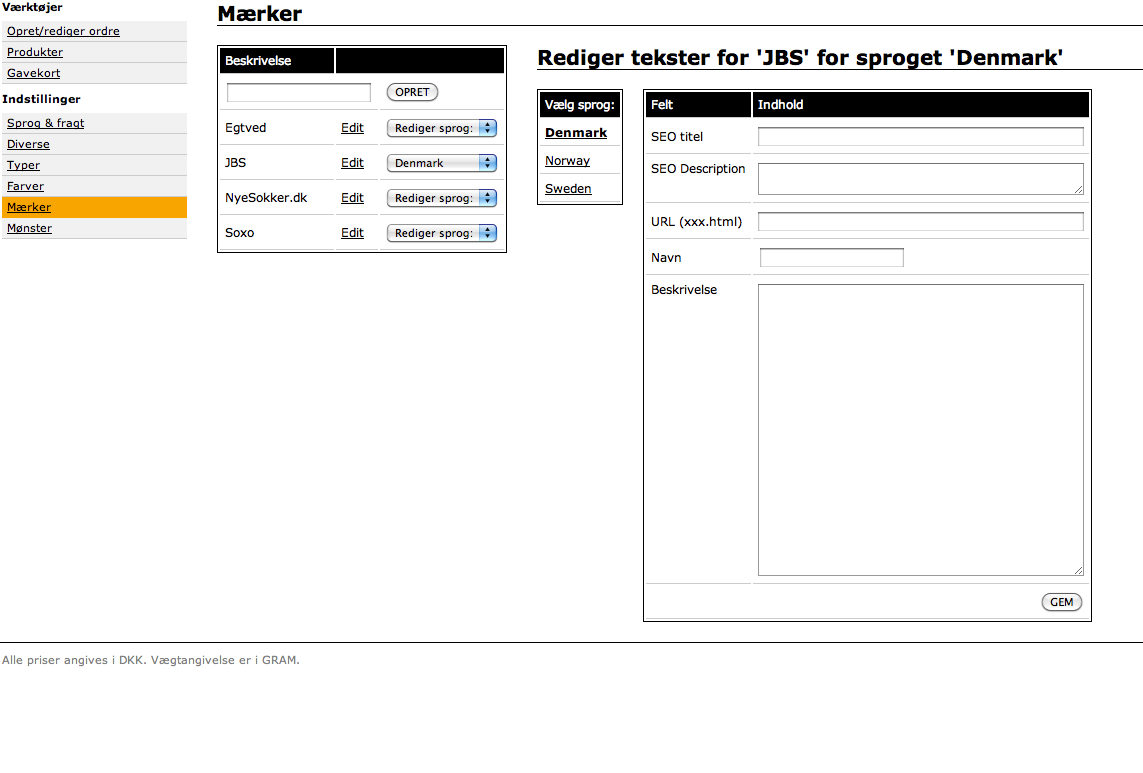Screen dimensions: 1143x773
Task: Select 'Felt' column header
Action: pos(662,104)
